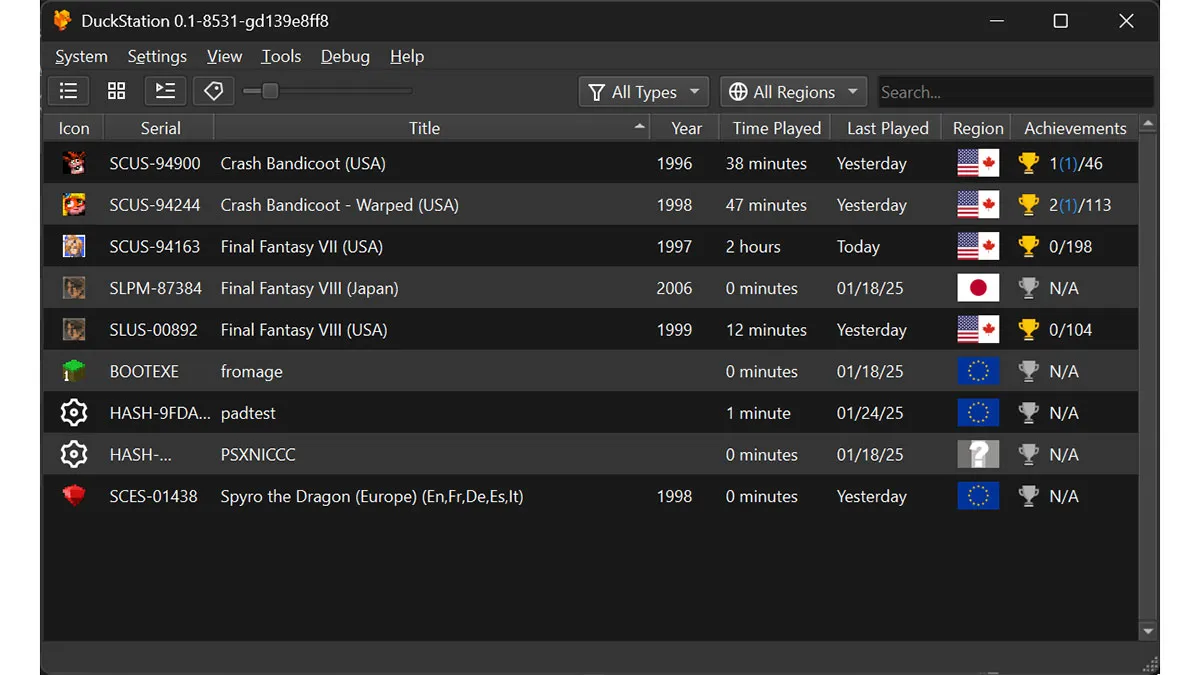Select the Crash Bandicoot (USA) title
Screen dimensions: 1200x675
click(x=303, y=163)
